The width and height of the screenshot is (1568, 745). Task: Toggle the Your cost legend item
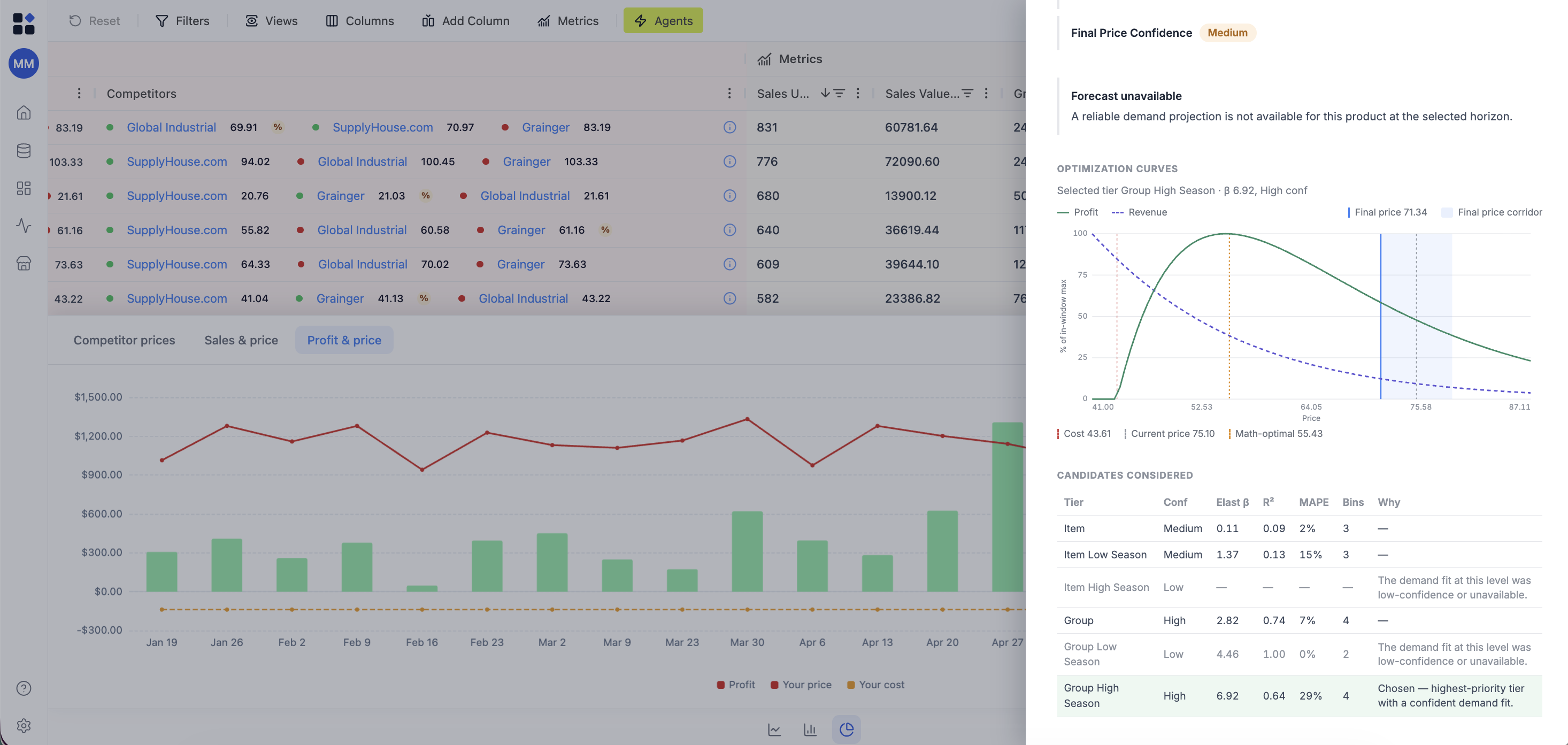tap(875, 685)
